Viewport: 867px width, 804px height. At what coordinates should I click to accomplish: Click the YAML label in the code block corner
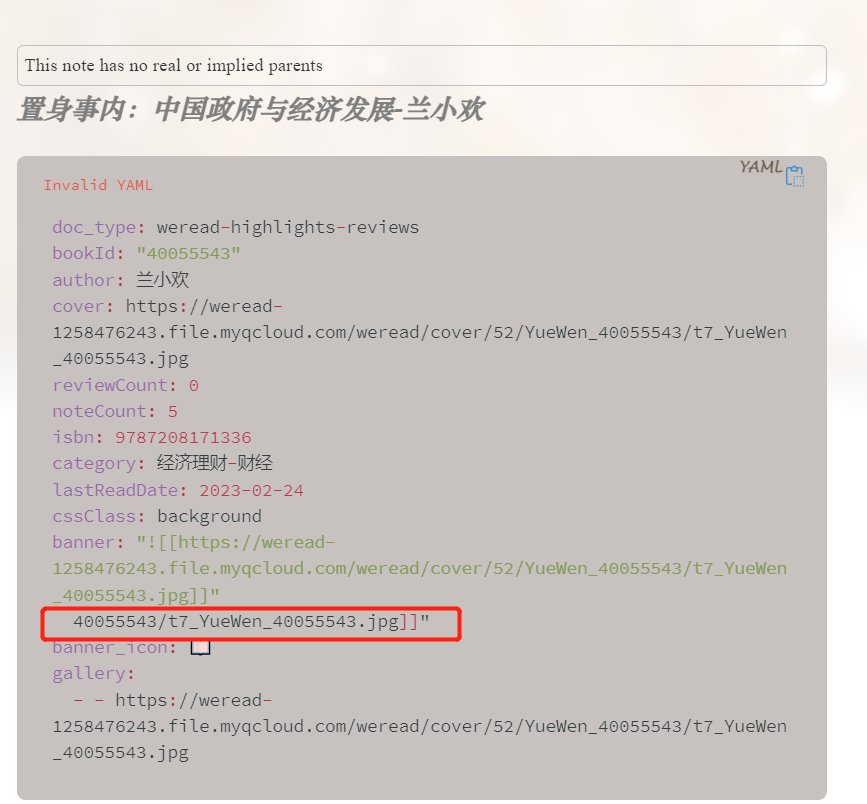[x=758, y=169]
